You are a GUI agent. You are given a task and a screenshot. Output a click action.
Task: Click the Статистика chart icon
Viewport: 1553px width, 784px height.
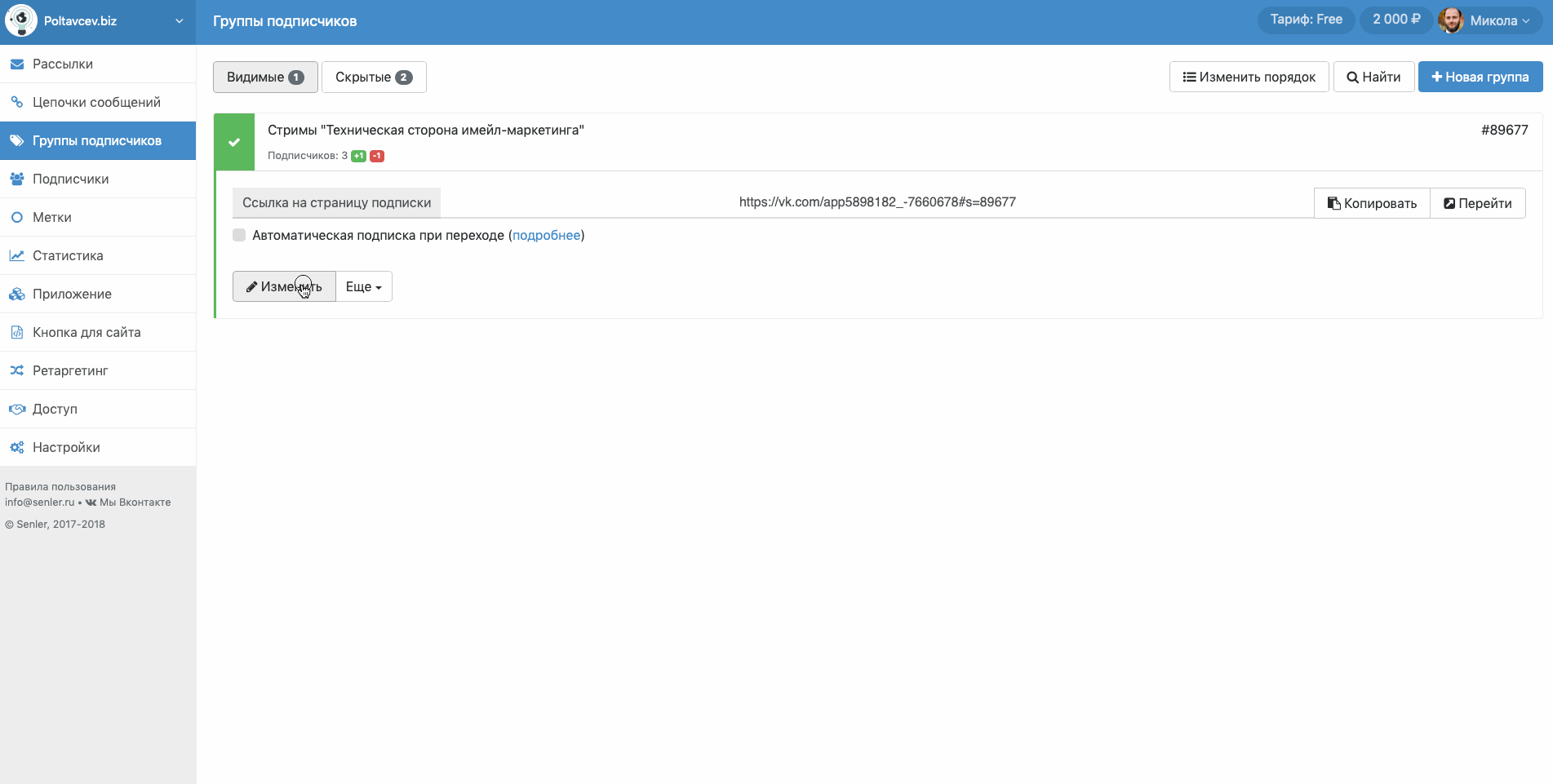coord(16,256)
